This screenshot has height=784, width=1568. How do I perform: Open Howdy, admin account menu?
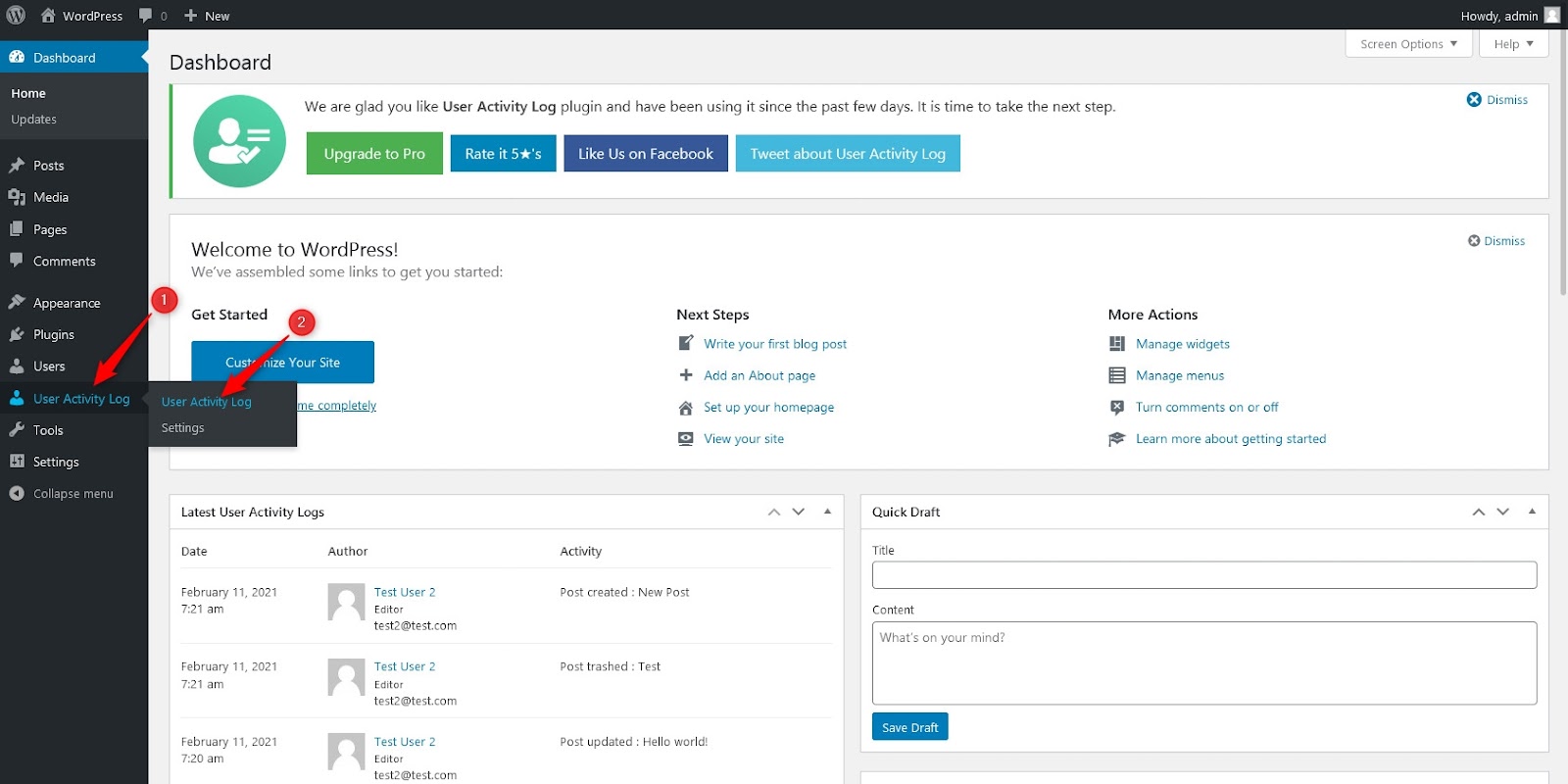point(1509,15)
